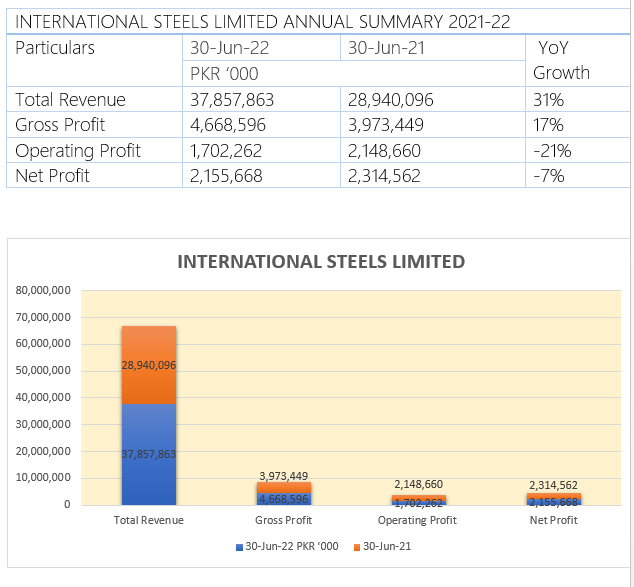Screen dimensions: 634x587
Task: Click the orange Operating Profit bar segment
Action: (x=419, y=498)
